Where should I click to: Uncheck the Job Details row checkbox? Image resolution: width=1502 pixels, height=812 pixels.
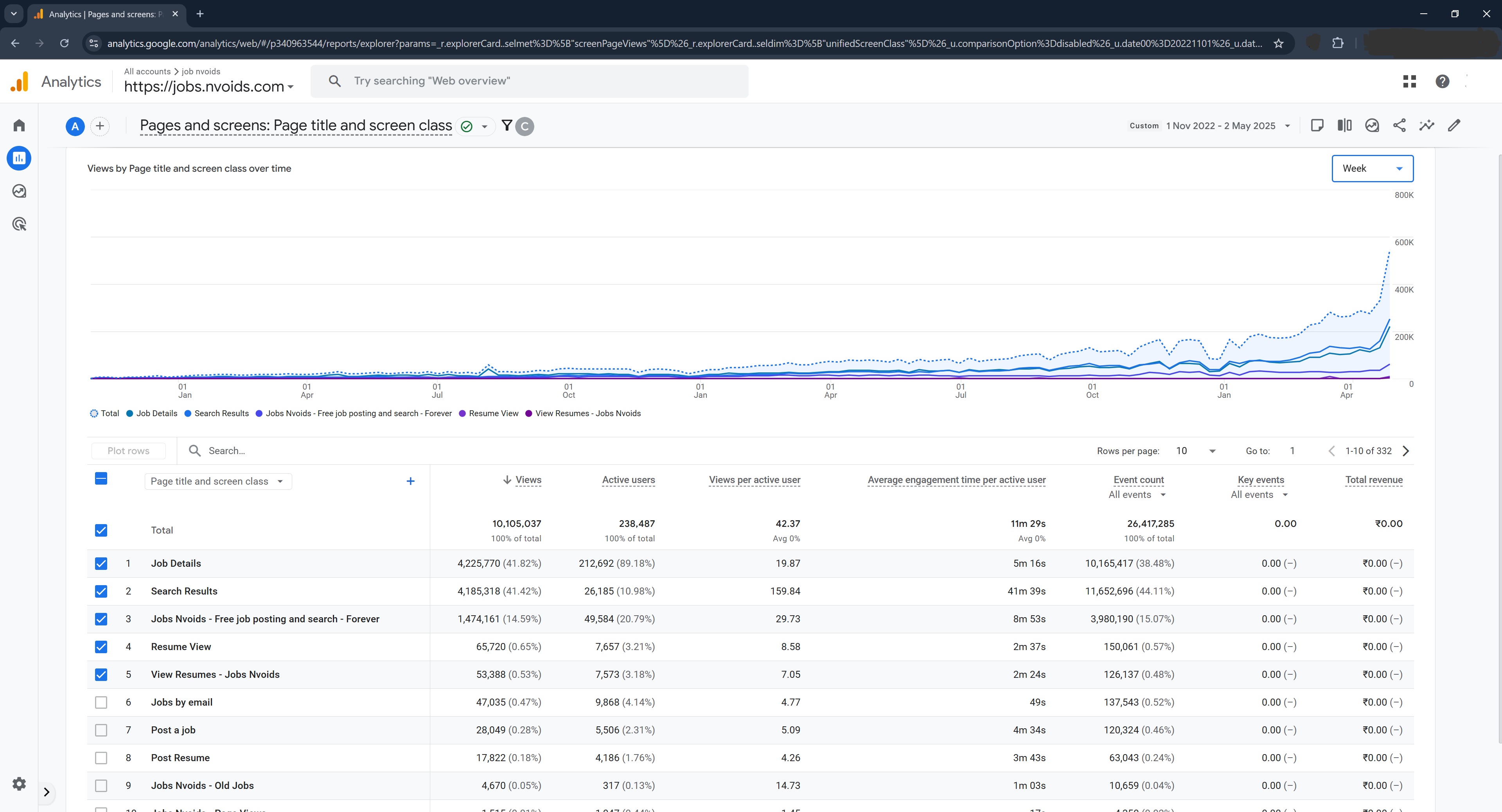[101, 564]
